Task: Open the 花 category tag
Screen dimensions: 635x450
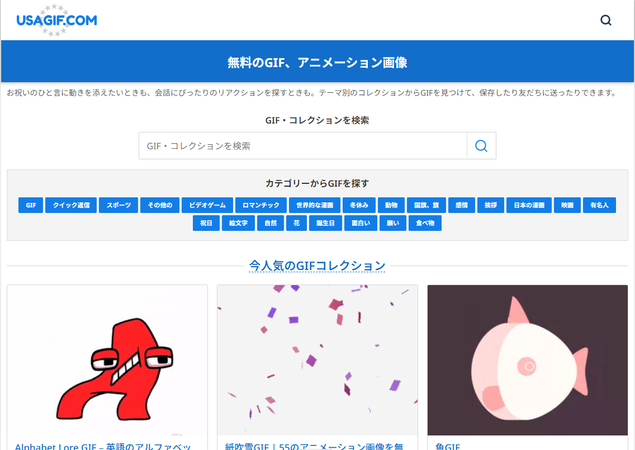Action: 296,223
